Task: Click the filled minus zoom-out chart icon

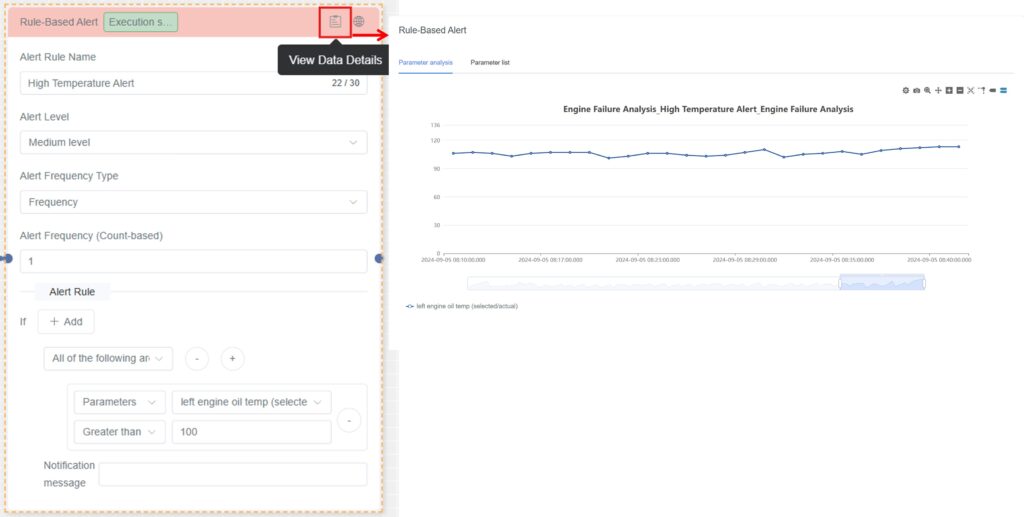Action: [x=960, y=90]
